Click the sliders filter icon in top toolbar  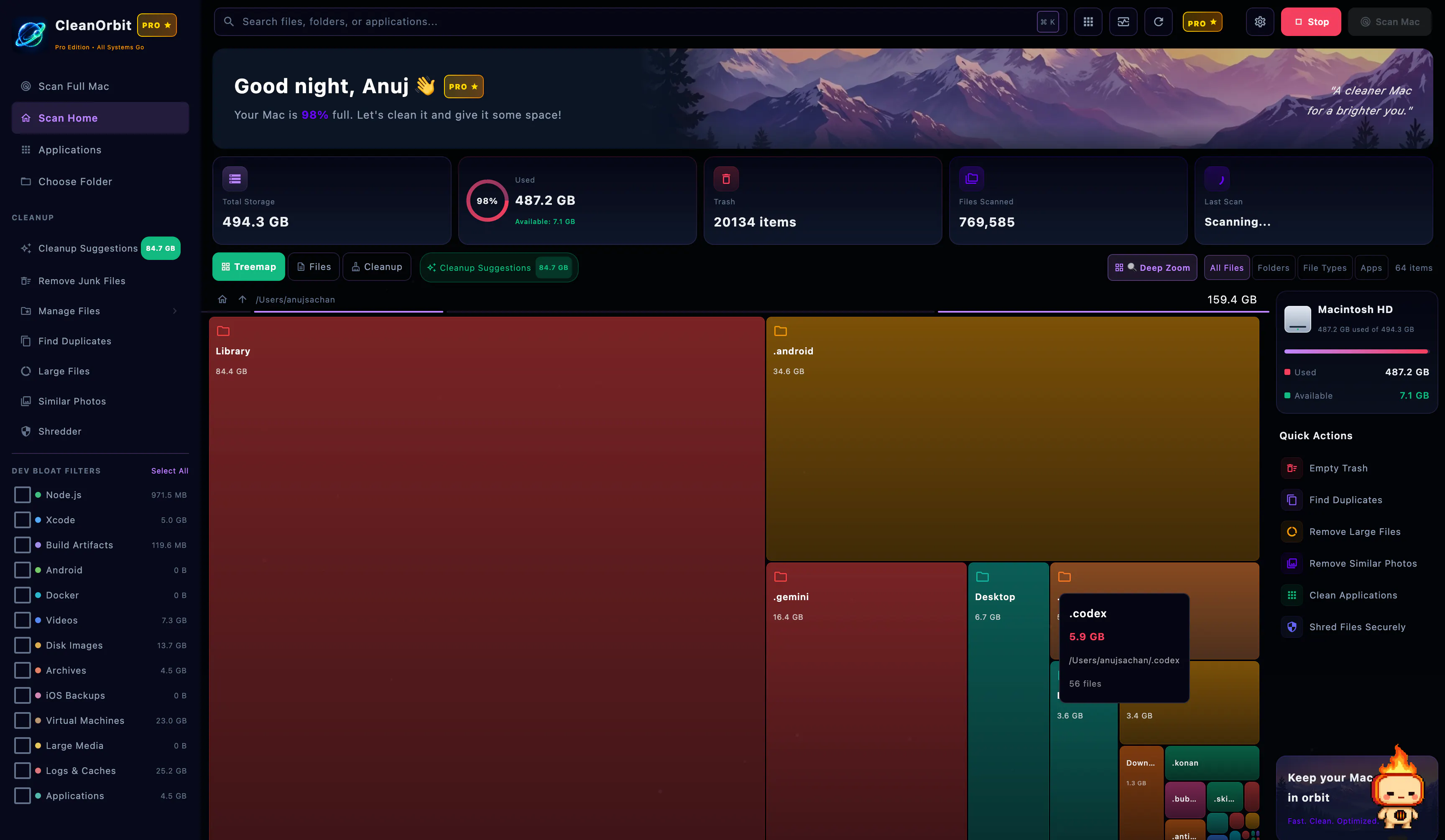[x=1123, y=22]
